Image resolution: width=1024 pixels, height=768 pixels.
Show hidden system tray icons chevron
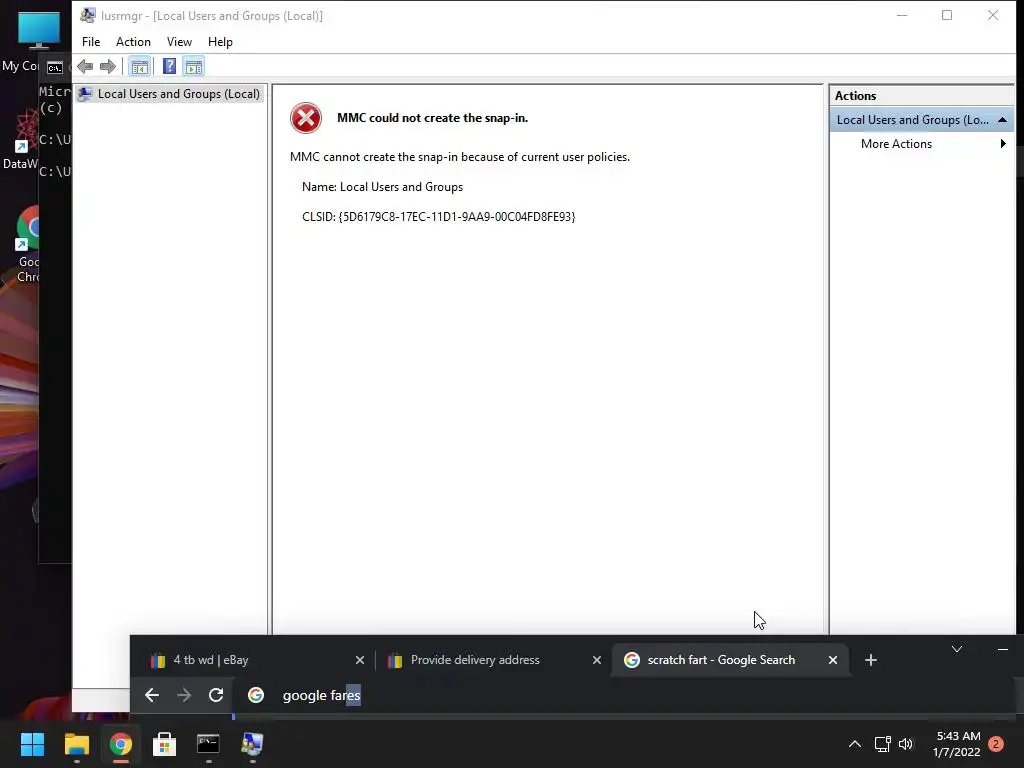[x=854, y=744]
